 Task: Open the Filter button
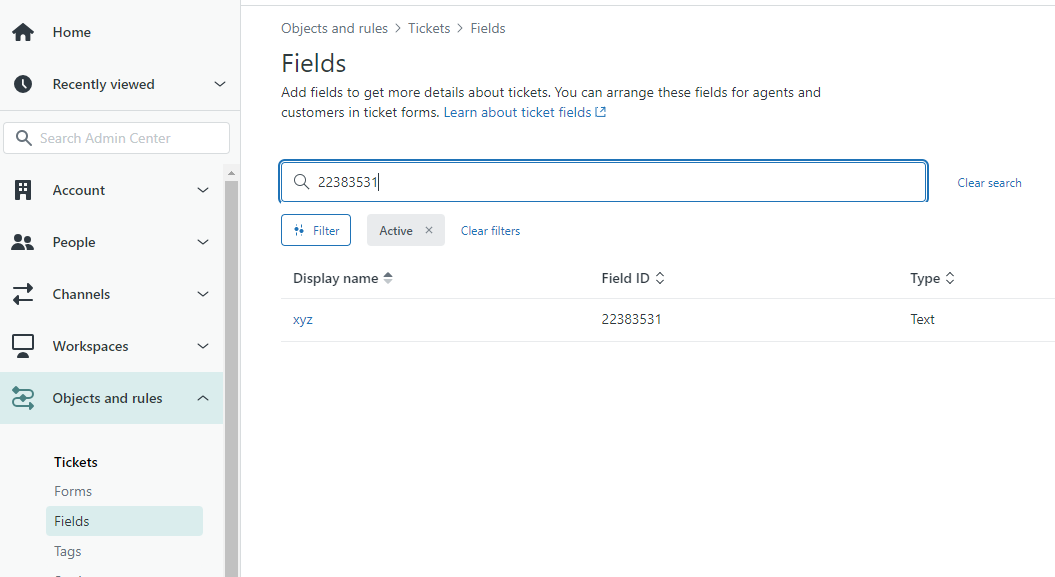point(316,230)
